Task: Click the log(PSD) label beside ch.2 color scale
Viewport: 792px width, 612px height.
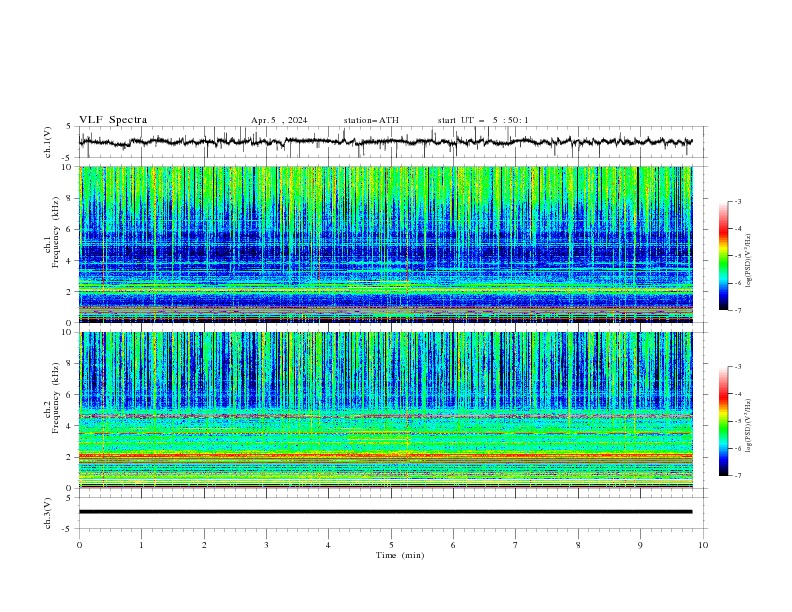Action: point(749,426)
